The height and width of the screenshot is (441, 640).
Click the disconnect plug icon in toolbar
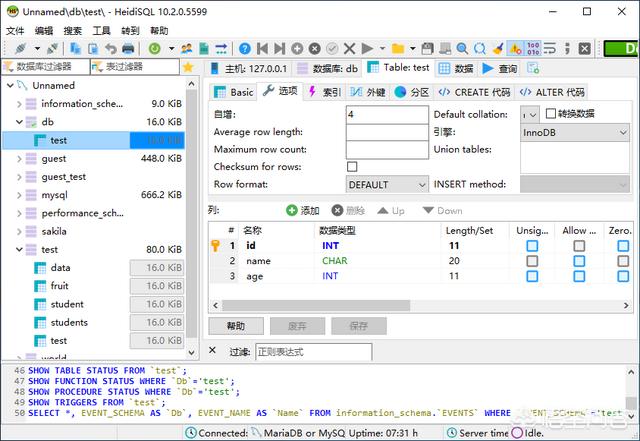[53, 49]
